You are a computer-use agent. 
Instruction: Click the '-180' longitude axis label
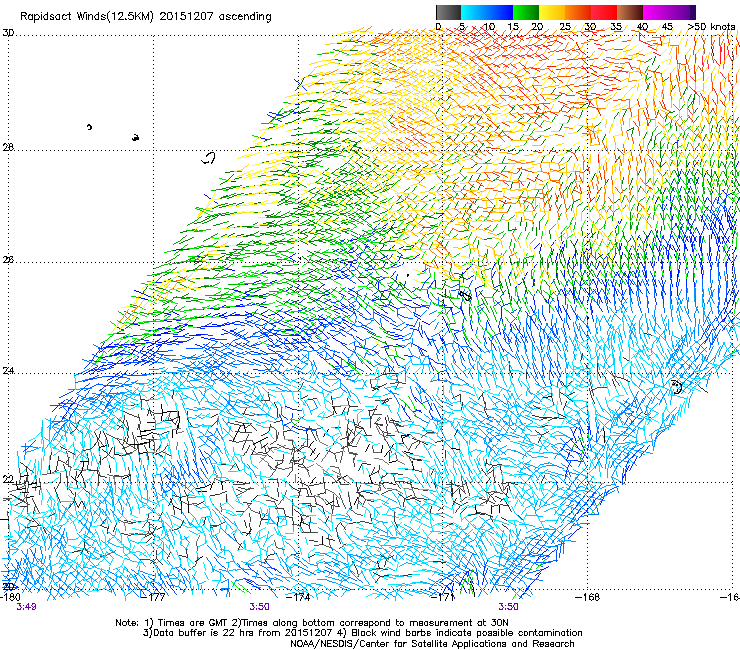[10, 597]
